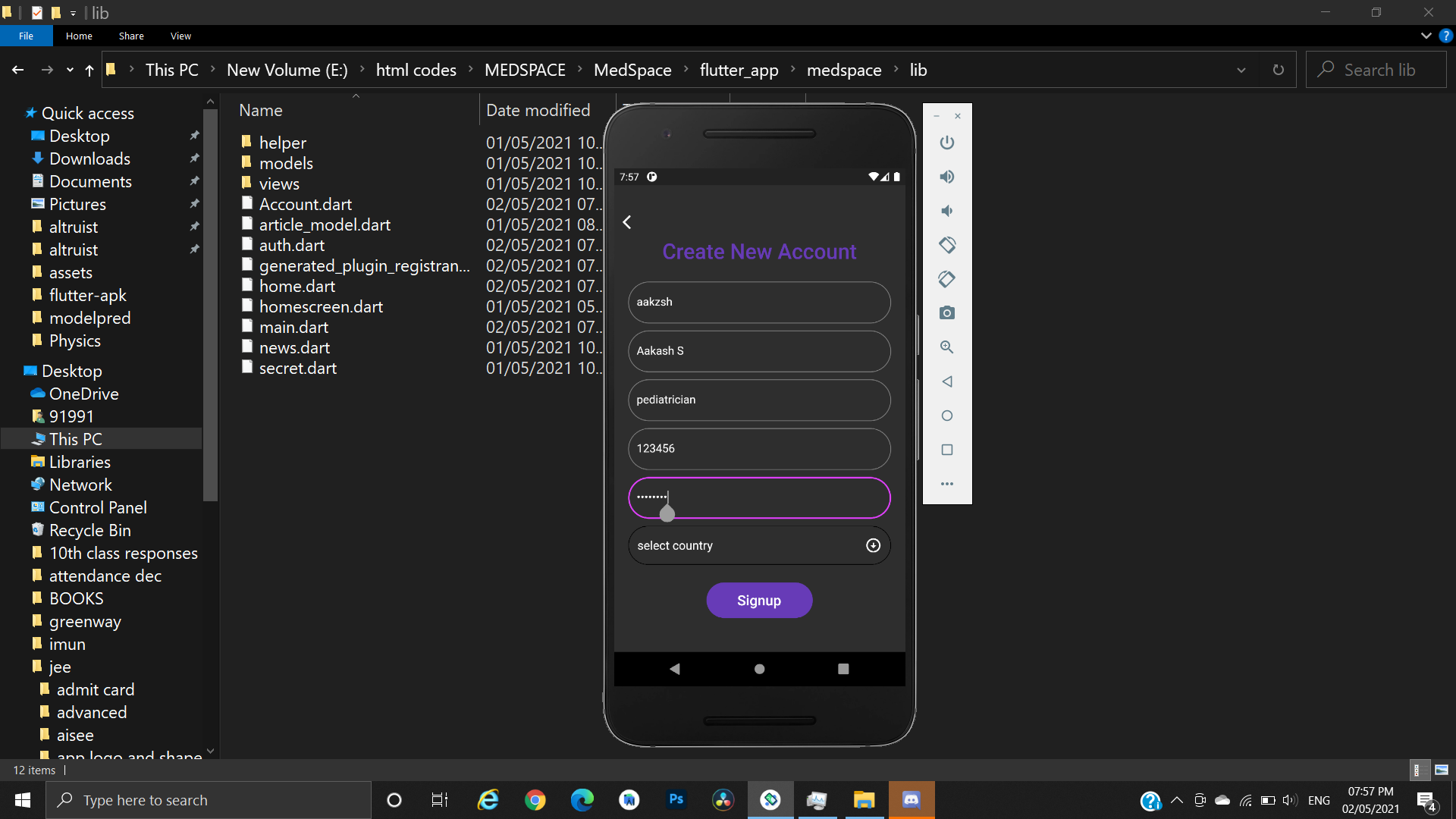Open the View ribbon tab
This screenshot has width=1456, height=819.
pyautogui.click(x=180, y=36)
